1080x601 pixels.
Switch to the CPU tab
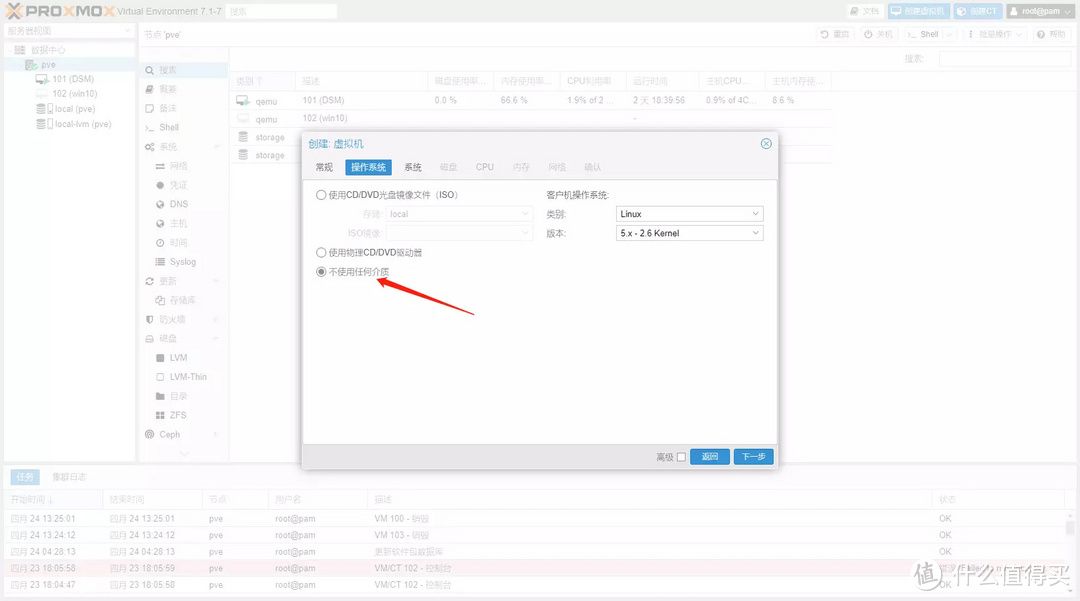point(485,167)
